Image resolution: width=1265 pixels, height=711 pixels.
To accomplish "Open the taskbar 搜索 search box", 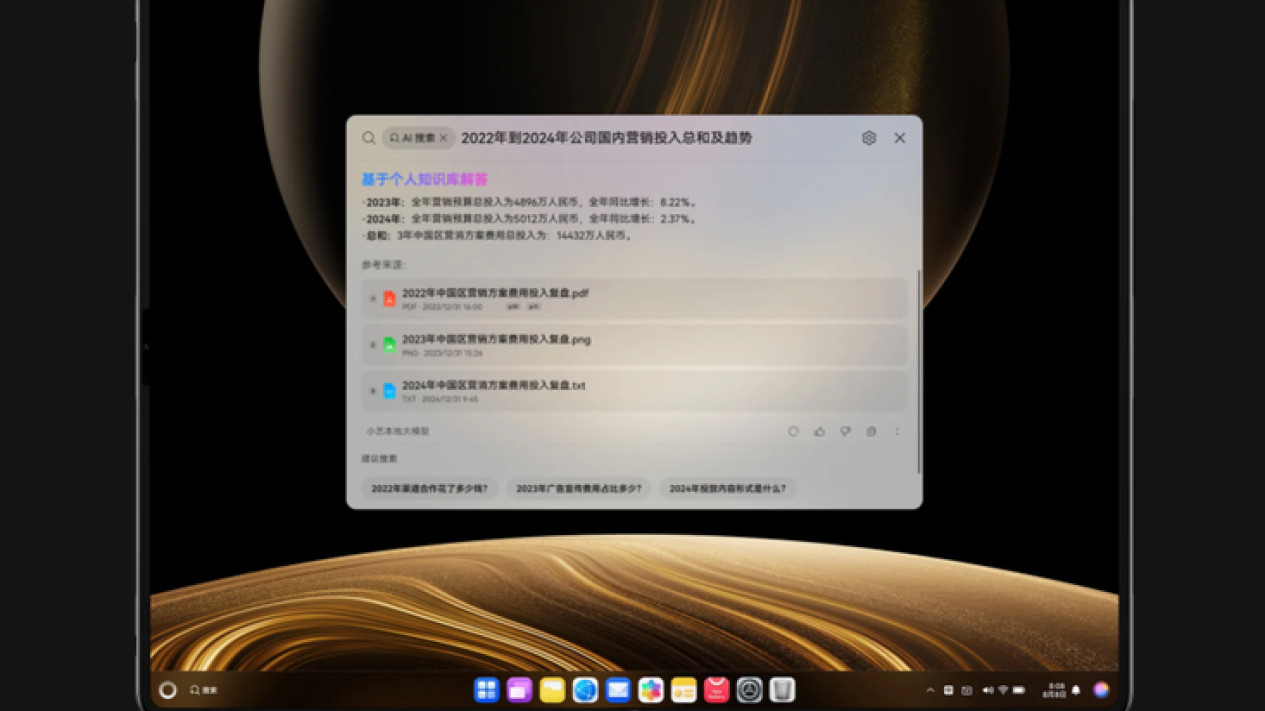I will click(x=204, y=690).
